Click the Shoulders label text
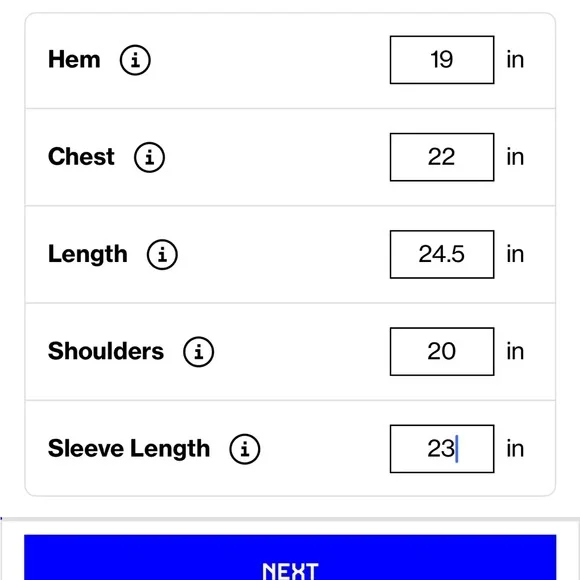The image size is (580, 580). click(x=106, y=351)
